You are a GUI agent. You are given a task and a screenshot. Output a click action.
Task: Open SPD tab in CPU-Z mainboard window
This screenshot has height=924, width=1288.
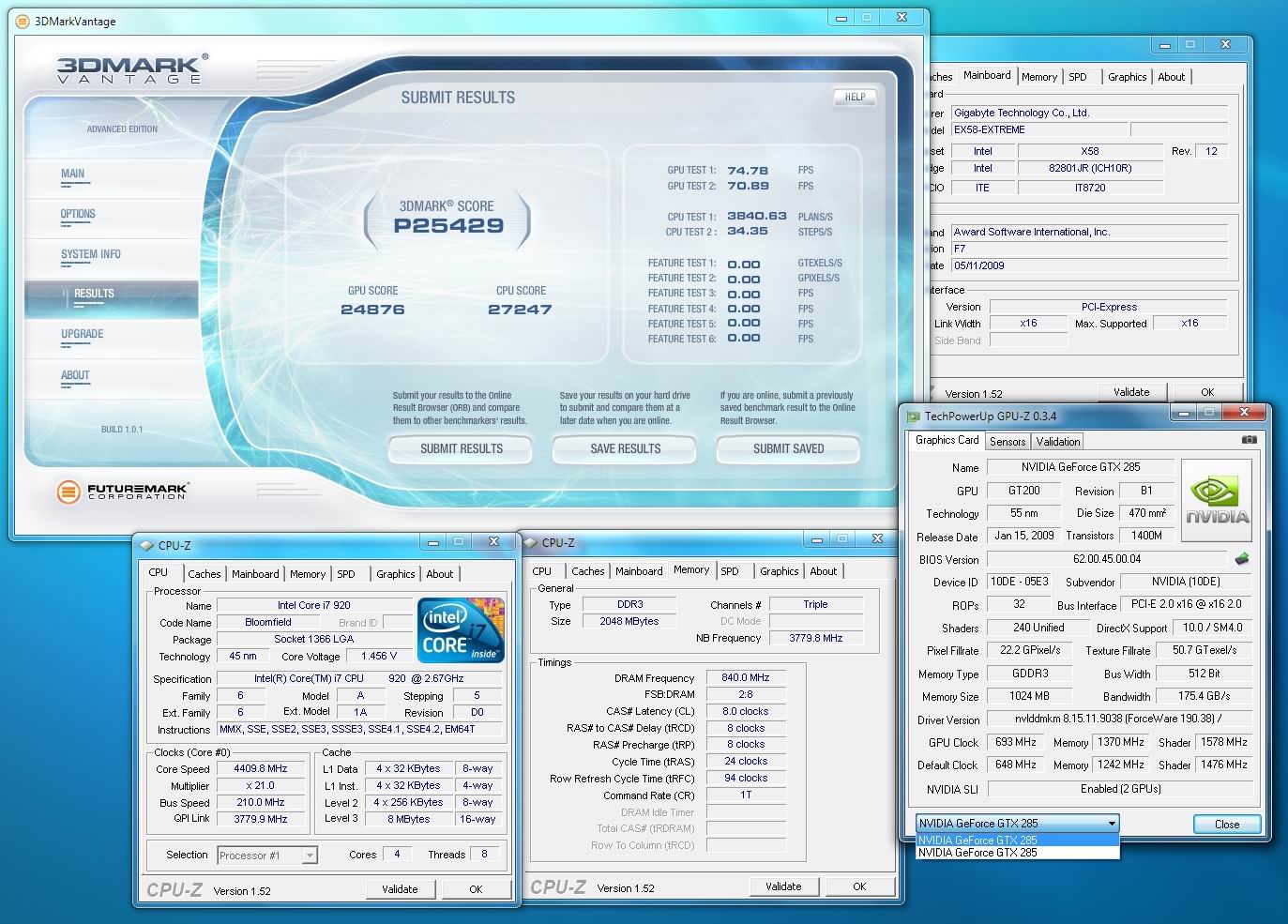(1078, 77)
